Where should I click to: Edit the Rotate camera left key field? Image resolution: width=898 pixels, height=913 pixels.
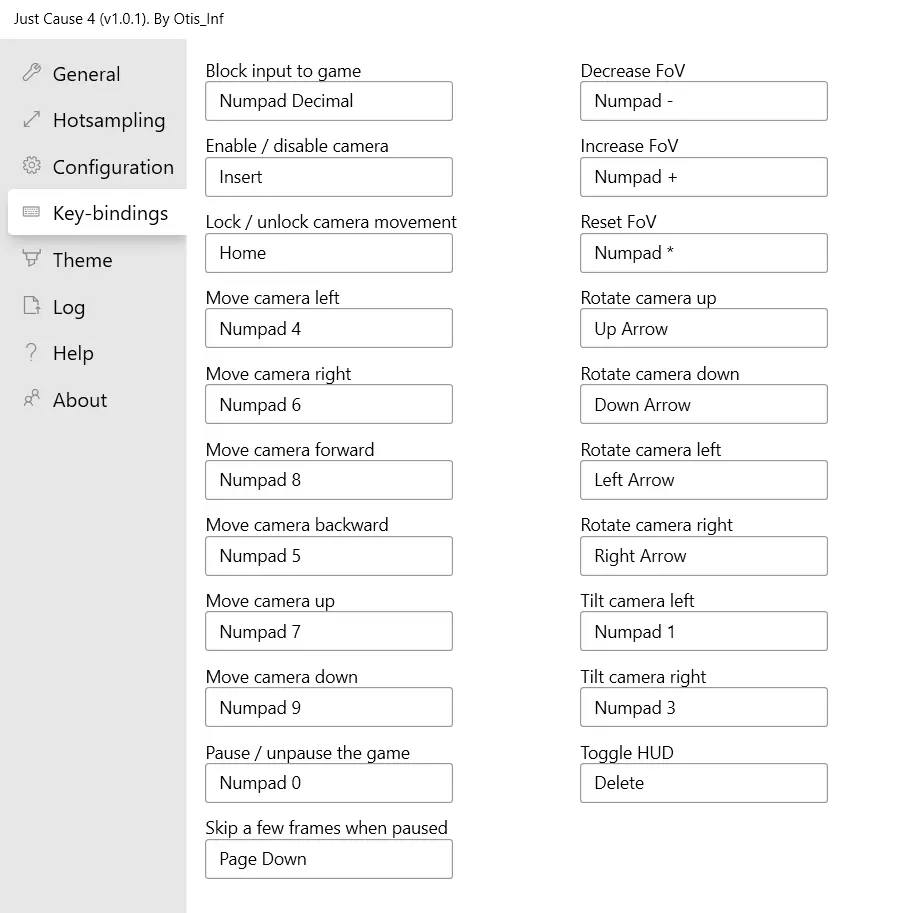pos(703,480)
